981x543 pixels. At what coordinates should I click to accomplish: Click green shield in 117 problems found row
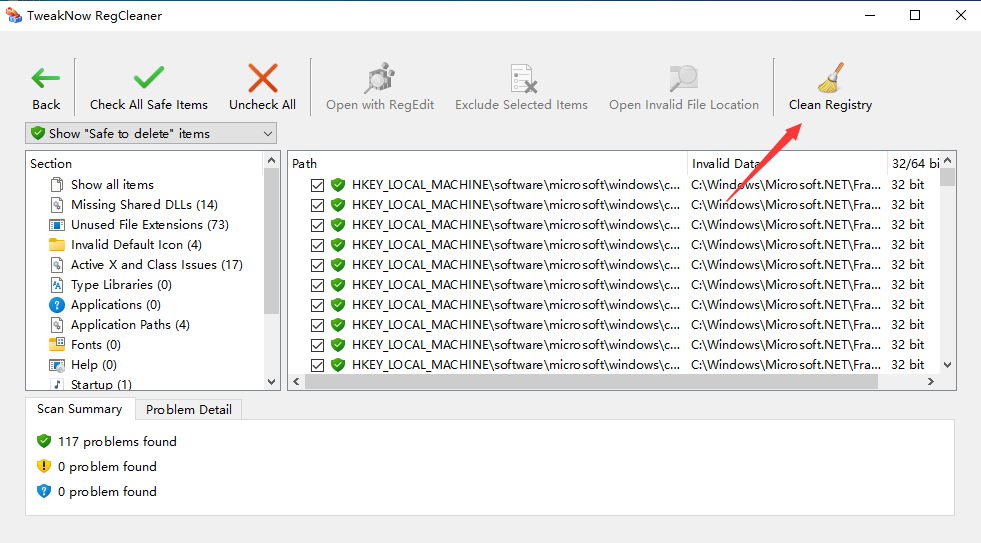click(44, 441)
